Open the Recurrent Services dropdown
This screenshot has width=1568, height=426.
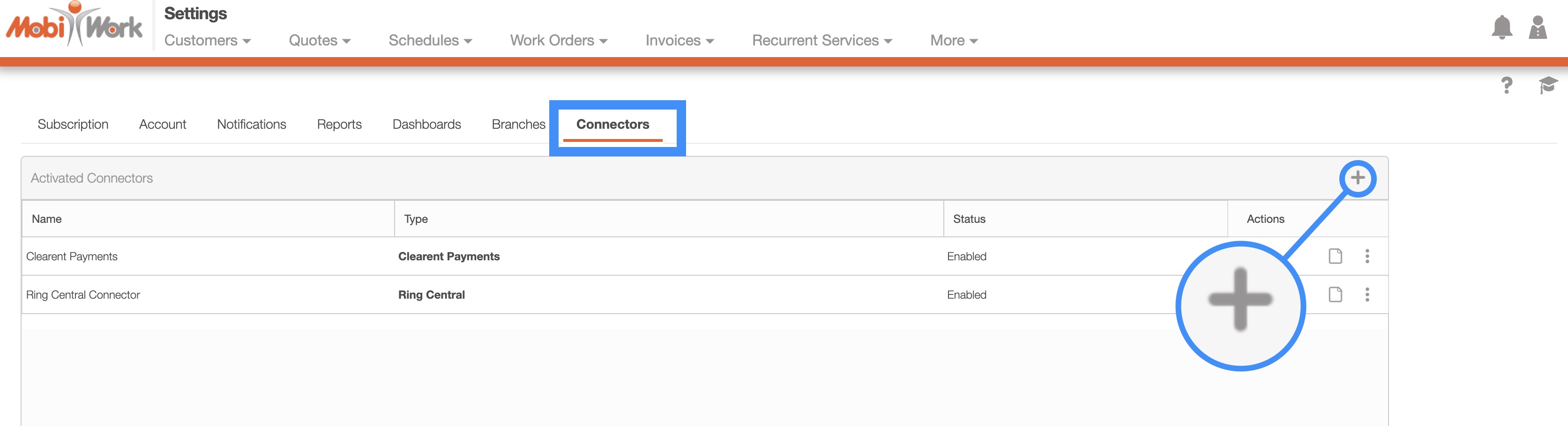(821, 41)
